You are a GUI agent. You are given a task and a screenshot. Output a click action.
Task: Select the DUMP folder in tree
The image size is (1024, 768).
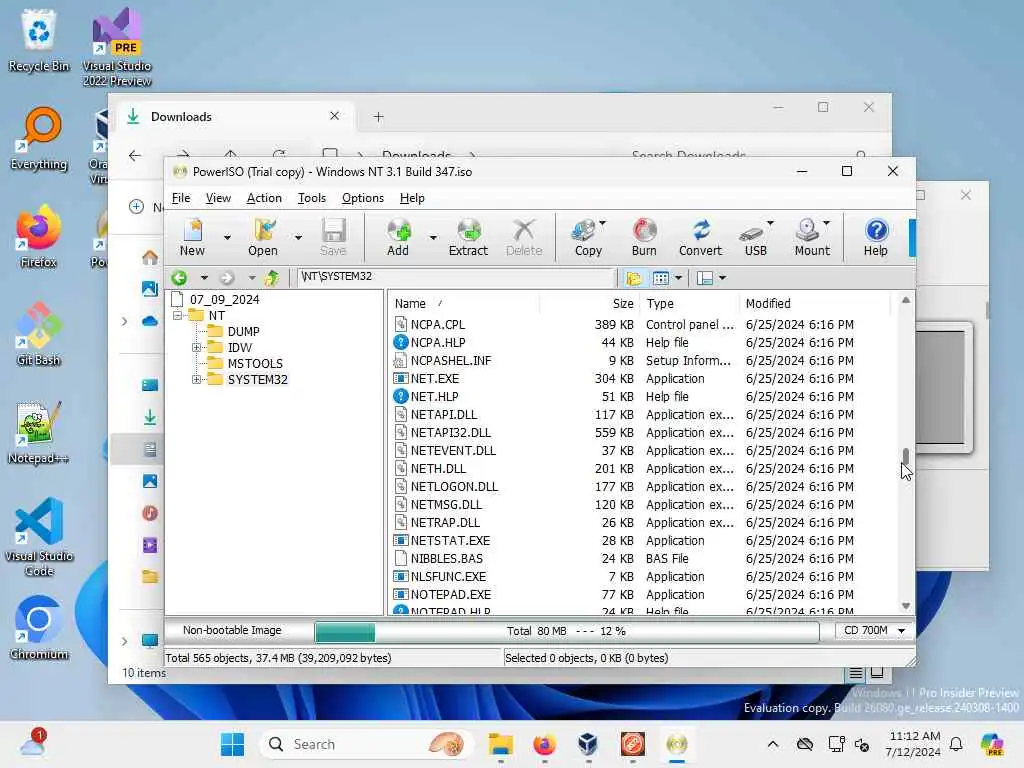(x=243, y=332)
